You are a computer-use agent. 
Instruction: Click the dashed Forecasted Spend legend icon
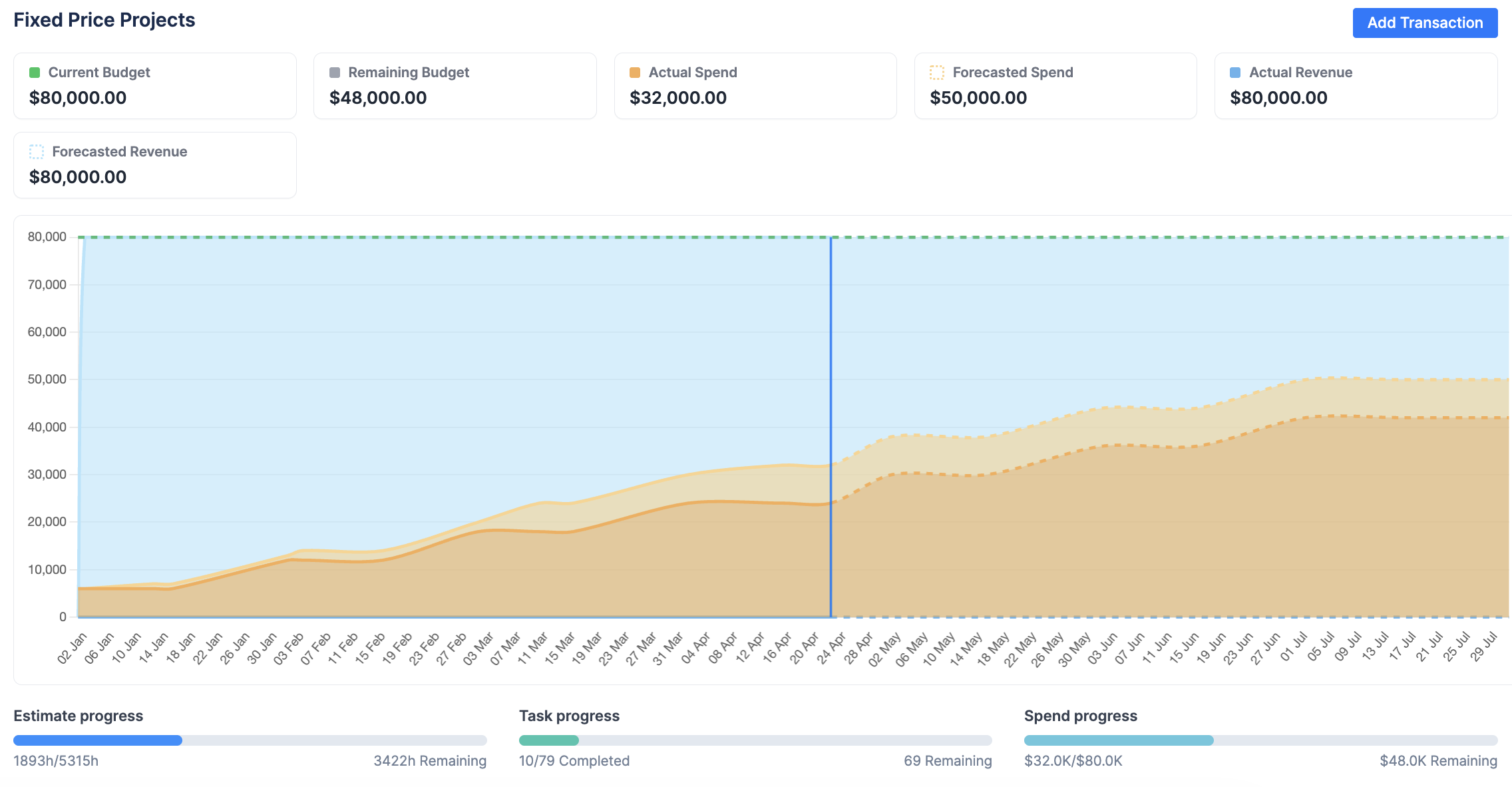click(x=936, y=73)
